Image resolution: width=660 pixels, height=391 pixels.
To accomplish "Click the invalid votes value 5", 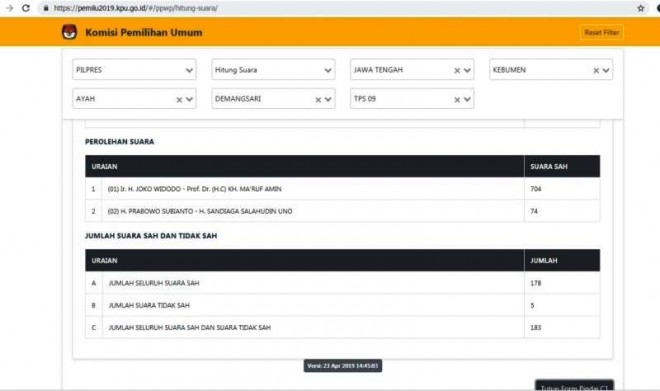I will pyautogui.click(x=532, y=305).
